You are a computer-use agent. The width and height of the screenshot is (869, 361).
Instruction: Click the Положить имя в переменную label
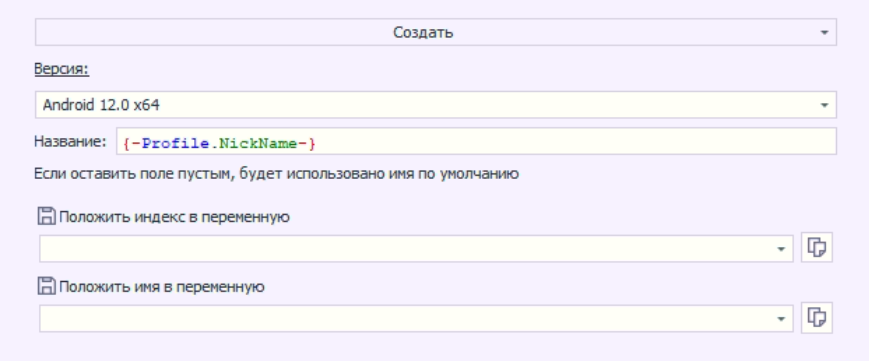pos(162,287)
